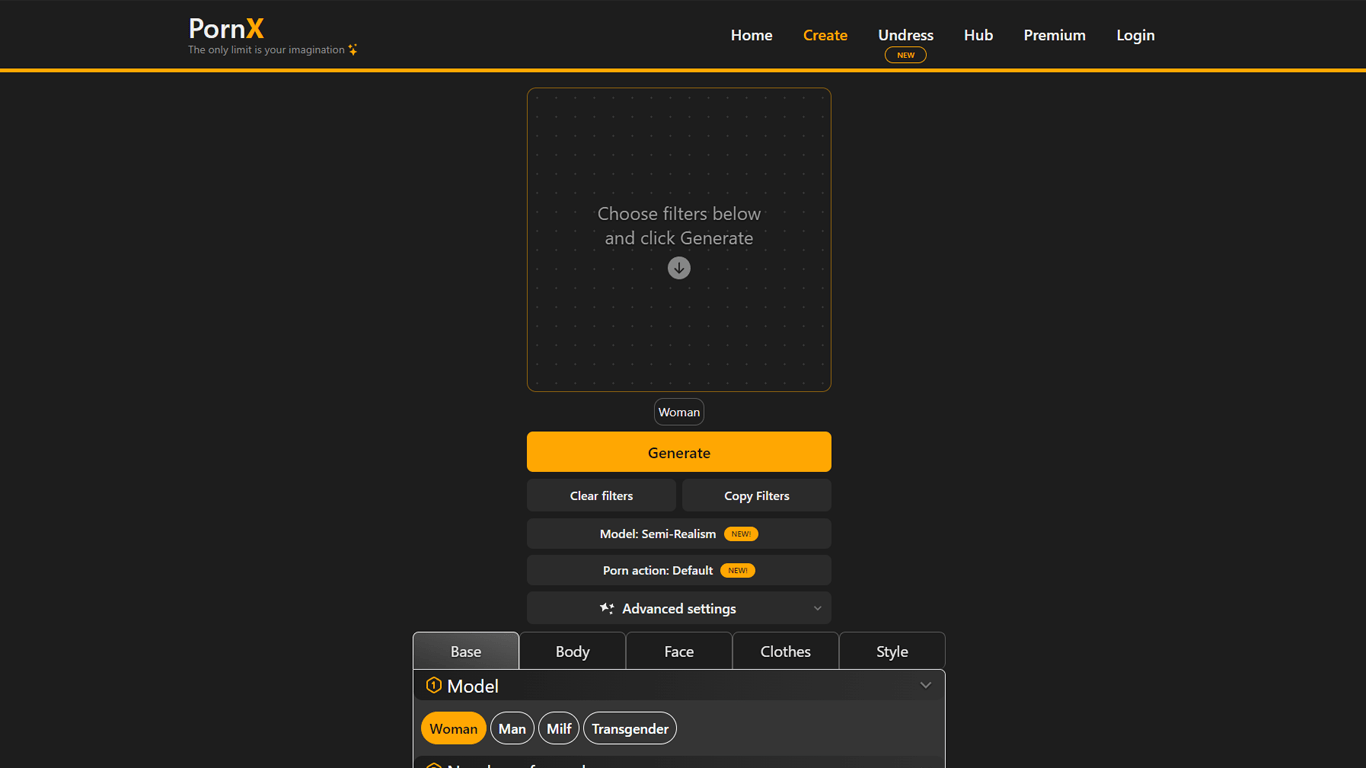Viewport: 1366px width, 768px height.
Task: Choose the Transgender model option
Action: (x=630, y=729)
